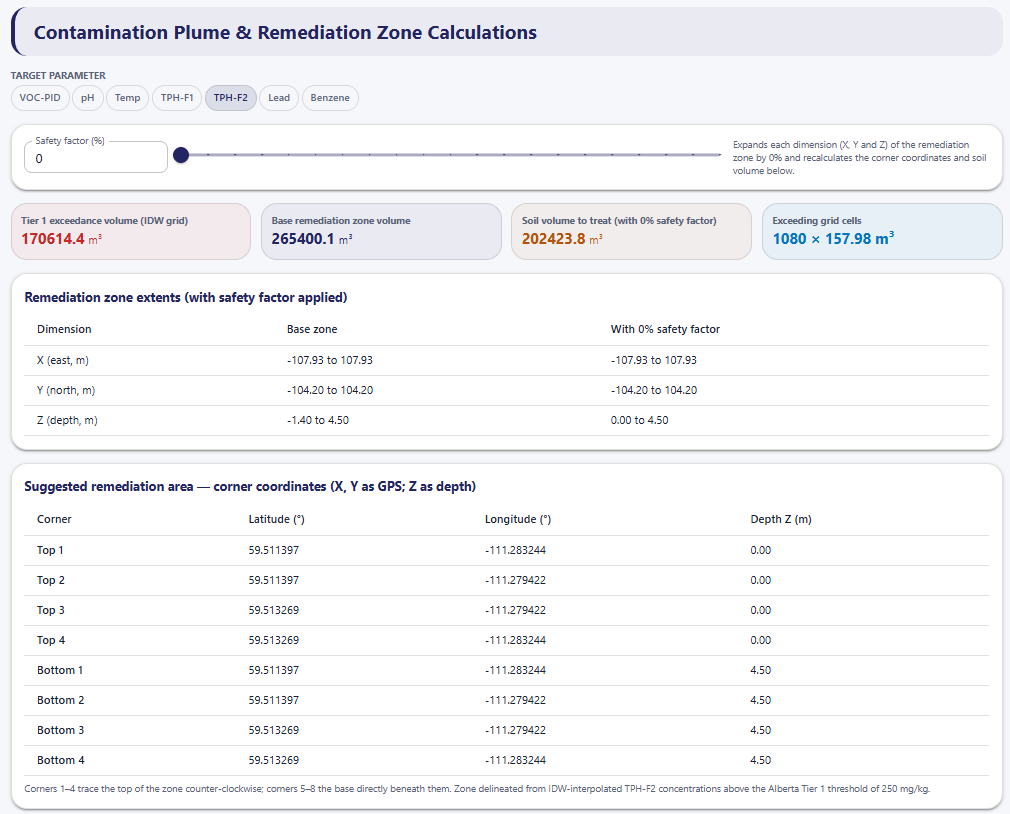1010x814 pixels.
Task: Click the Safety factor (%) input field
Action: pos(96,158)
